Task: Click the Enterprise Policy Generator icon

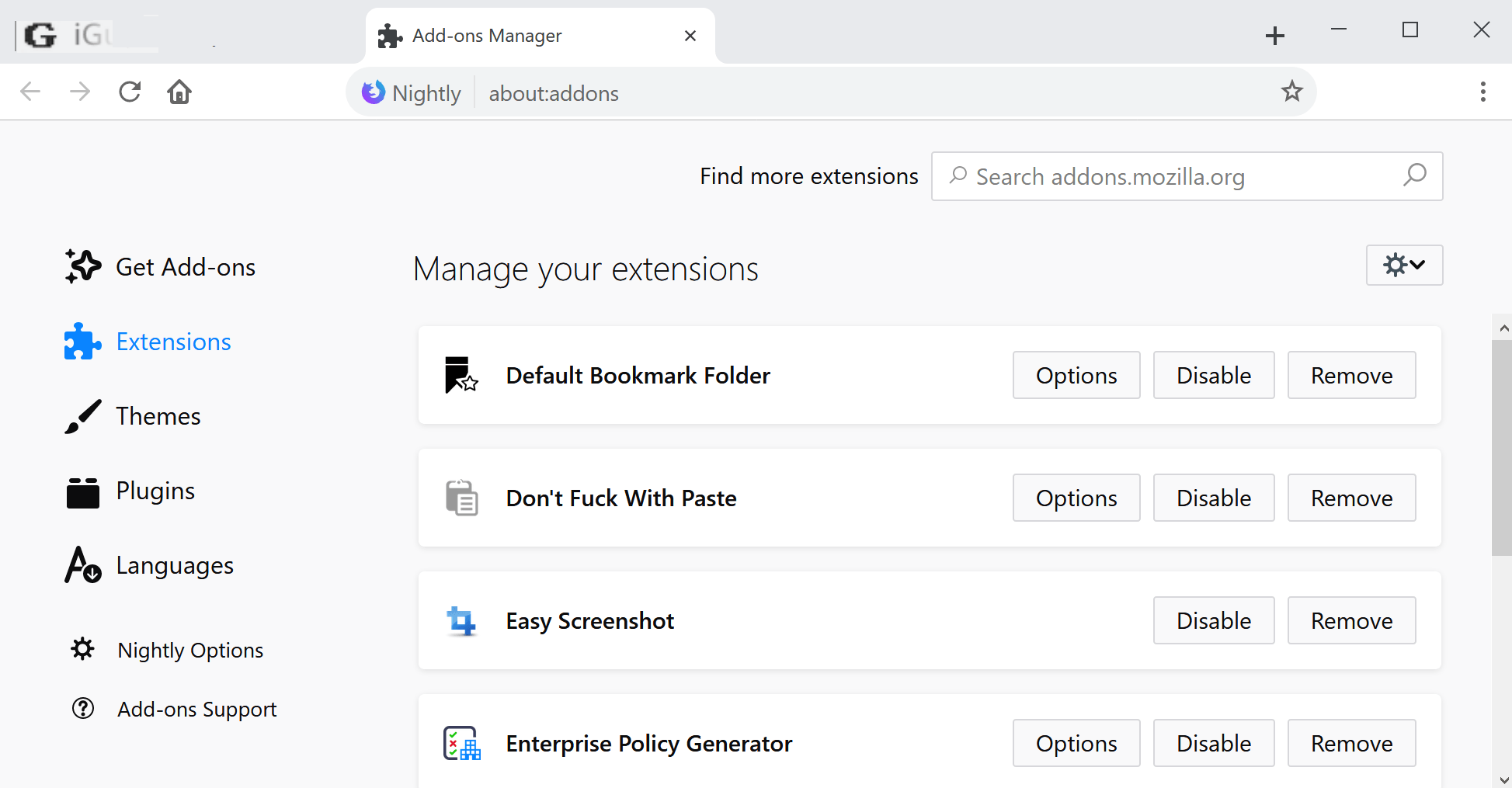Action: tap(461, 744)
